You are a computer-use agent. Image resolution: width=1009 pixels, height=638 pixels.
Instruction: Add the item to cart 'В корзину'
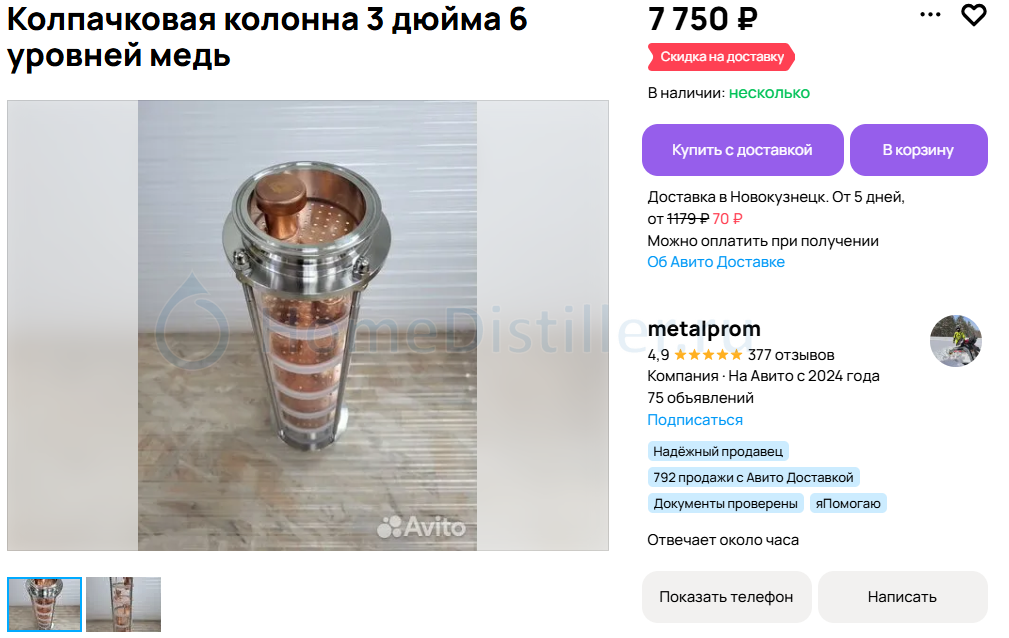(918, 150)
